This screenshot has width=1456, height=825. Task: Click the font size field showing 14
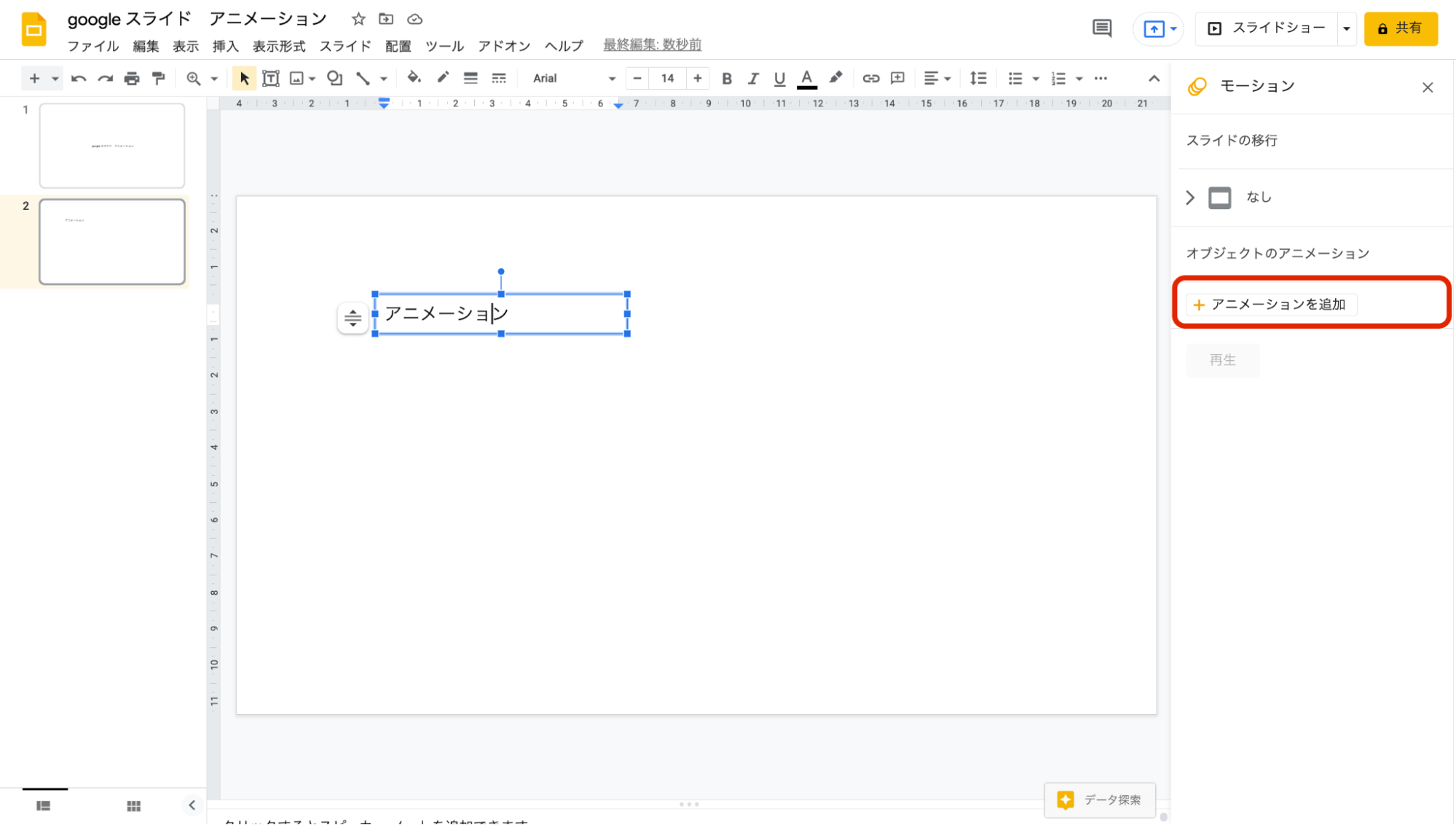667,79
